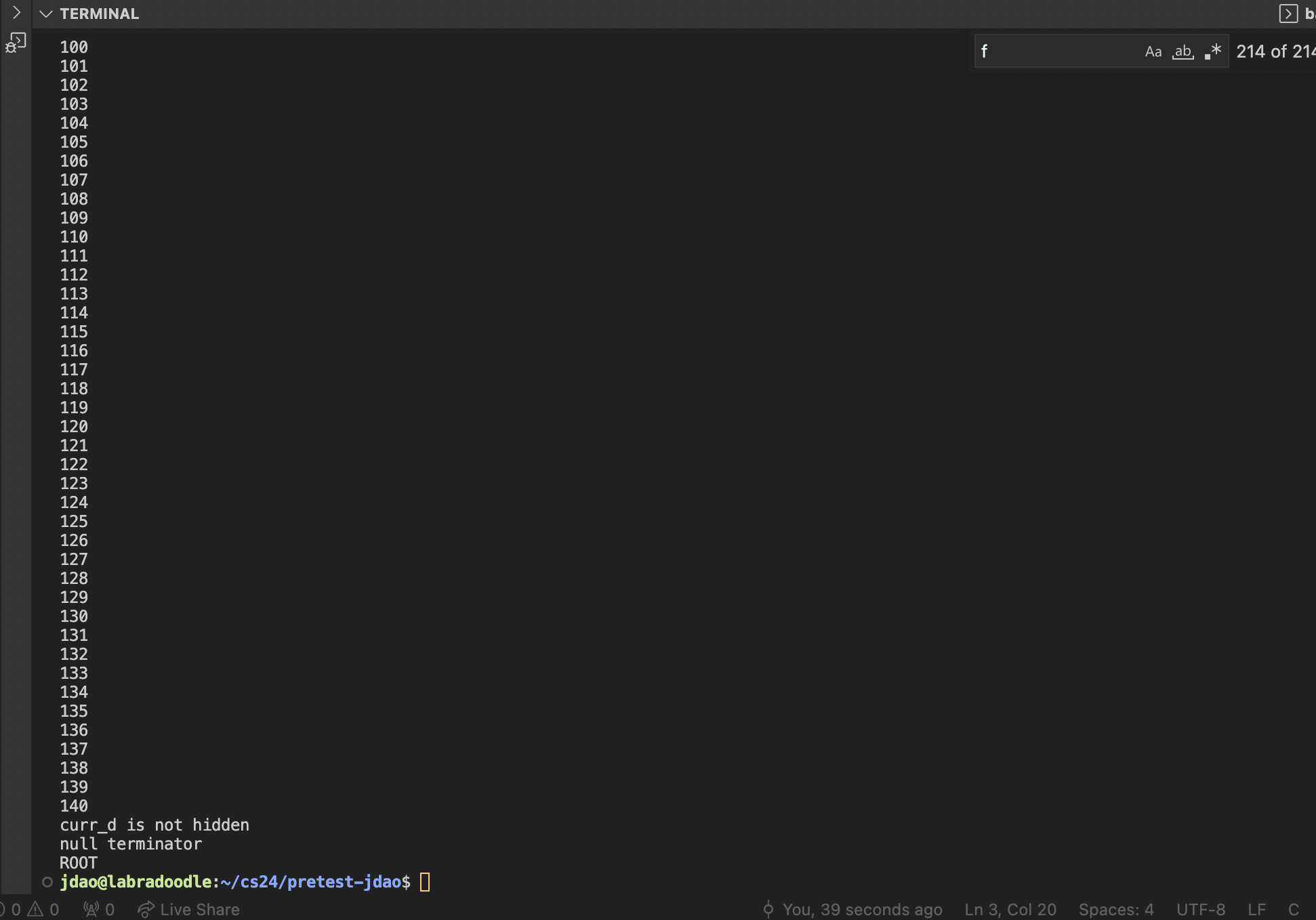Click the warnings triangle in status bar
This screenshot has height=920, width=1316.
coord(35,909)
